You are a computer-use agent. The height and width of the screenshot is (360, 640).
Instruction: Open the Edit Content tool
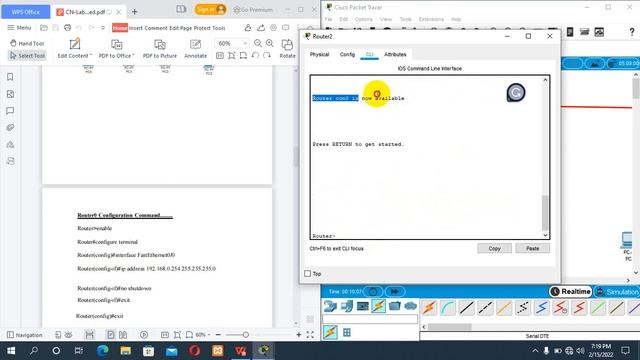74,49
